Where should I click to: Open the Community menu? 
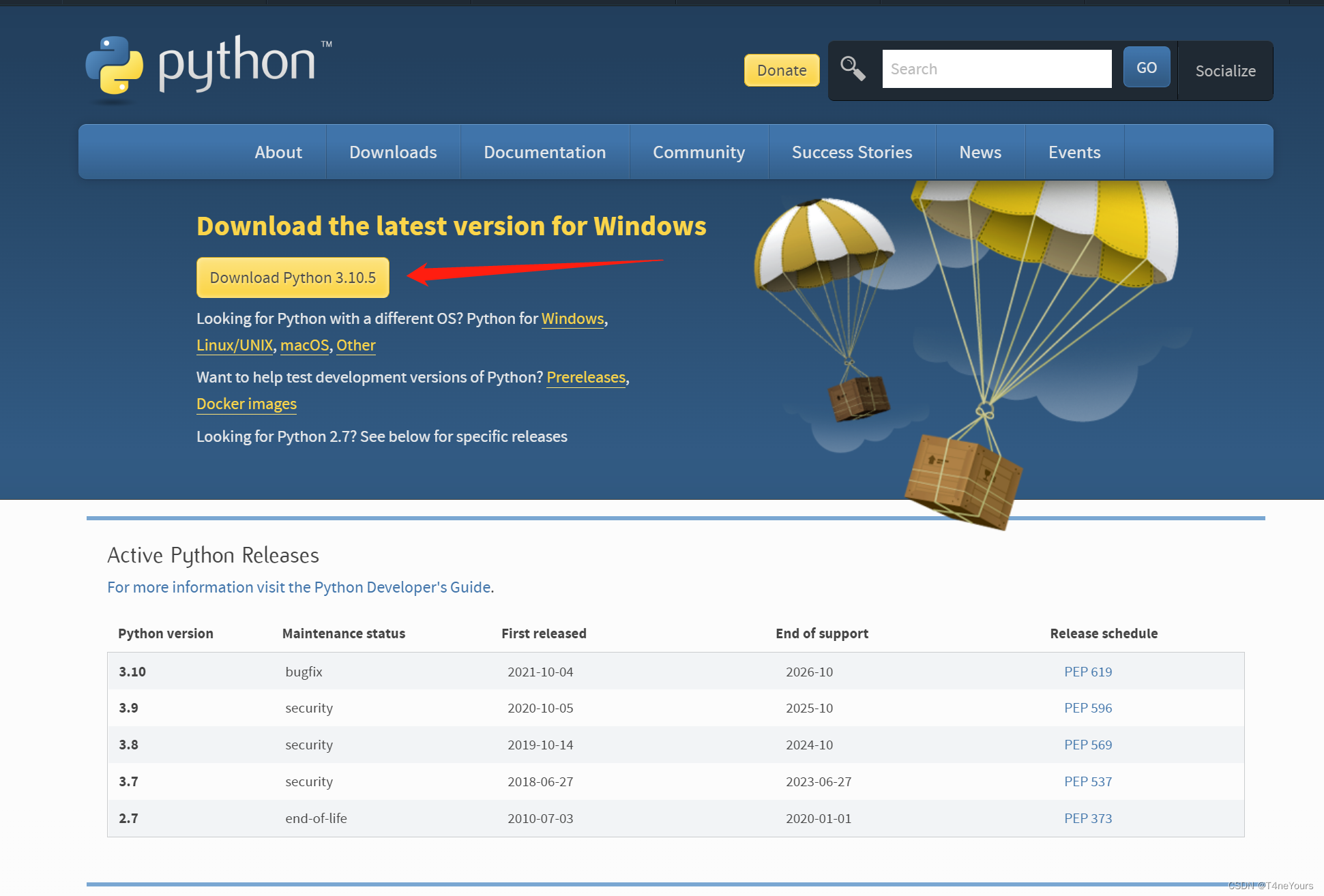[699, 152]
